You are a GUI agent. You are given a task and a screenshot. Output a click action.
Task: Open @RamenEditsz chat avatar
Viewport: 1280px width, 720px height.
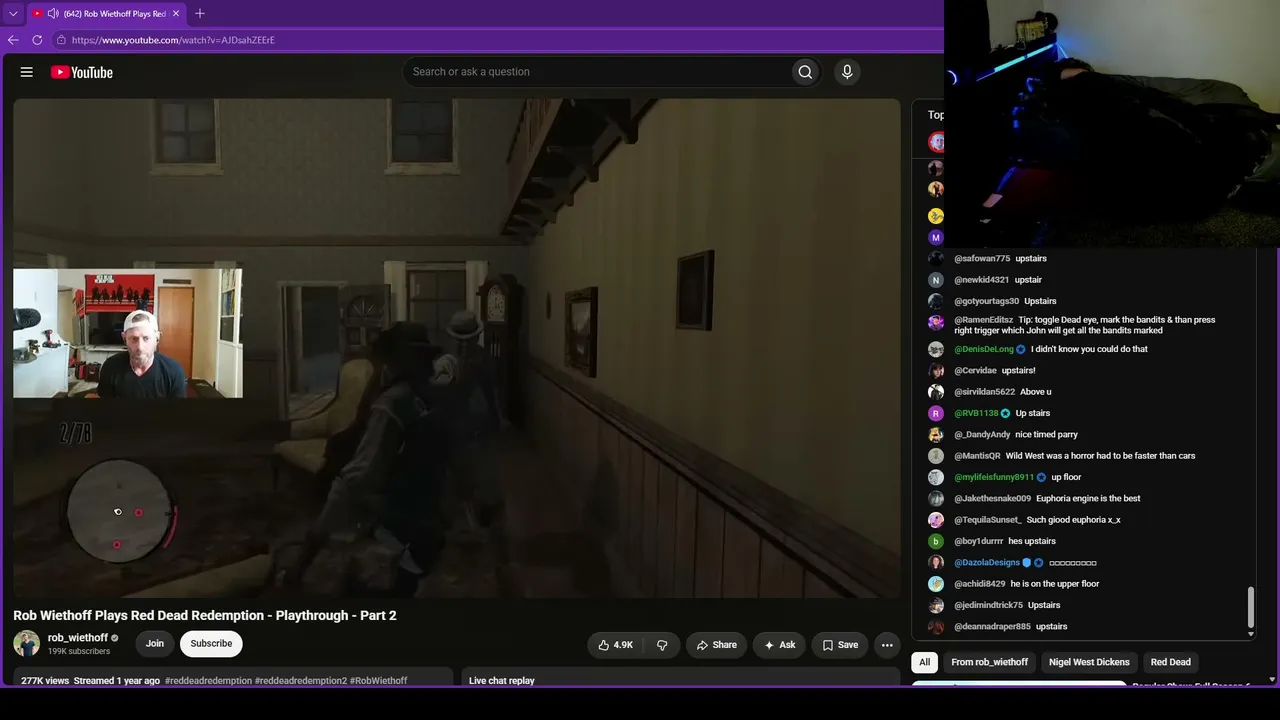tap(936, 322)
